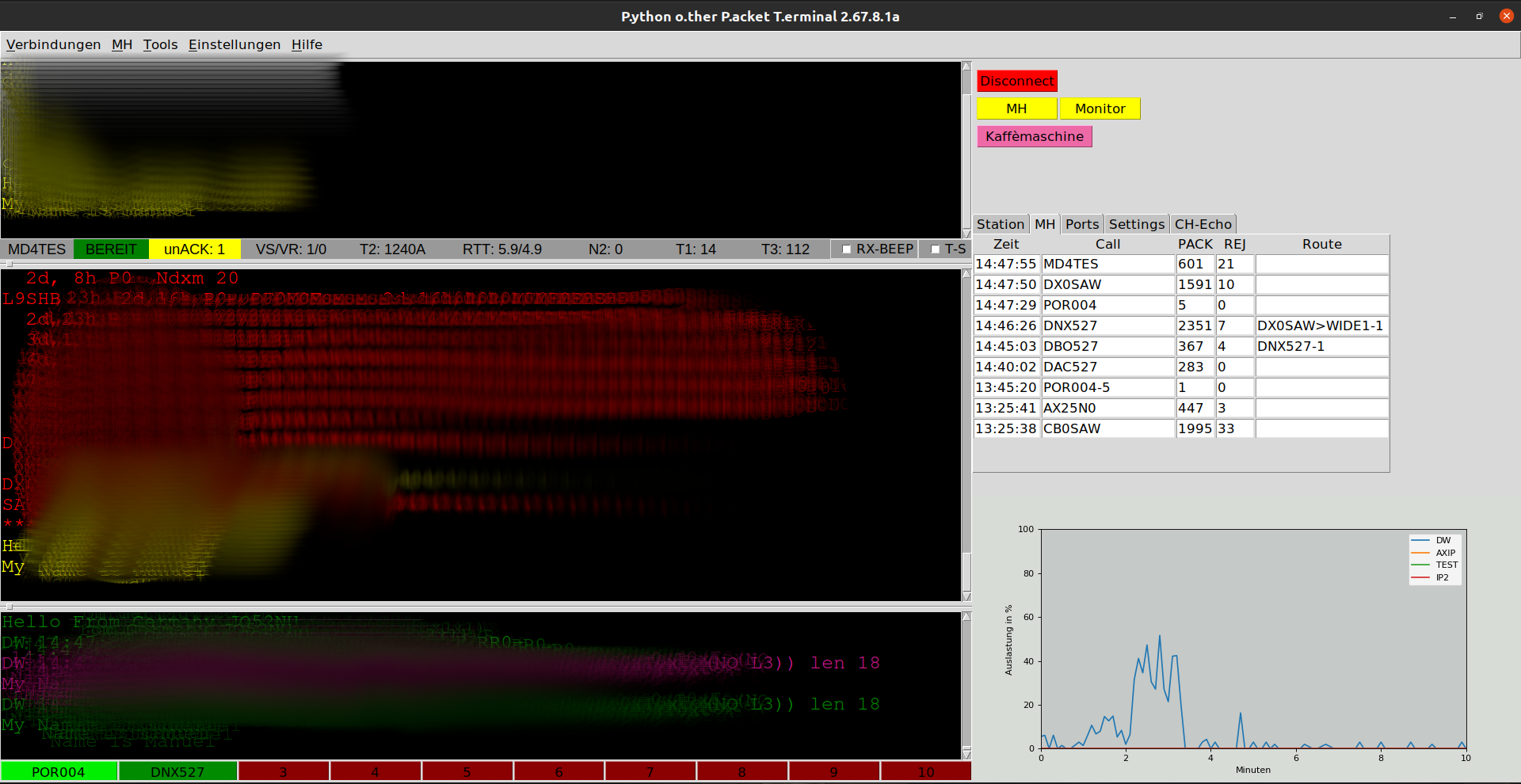Select the CB0SAW row in MH table
The image size is (1521, 784).
[1180, 428]
